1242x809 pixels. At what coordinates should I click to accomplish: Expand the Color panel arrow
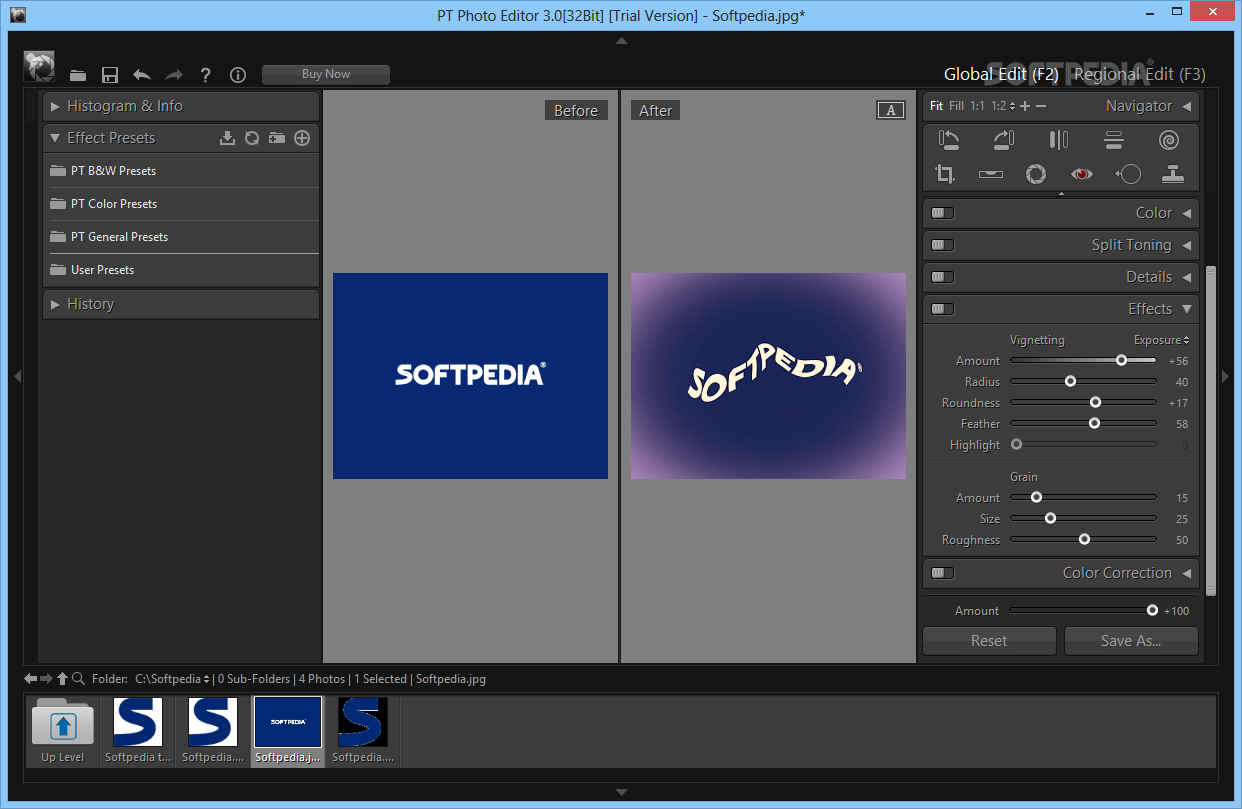1187,213
